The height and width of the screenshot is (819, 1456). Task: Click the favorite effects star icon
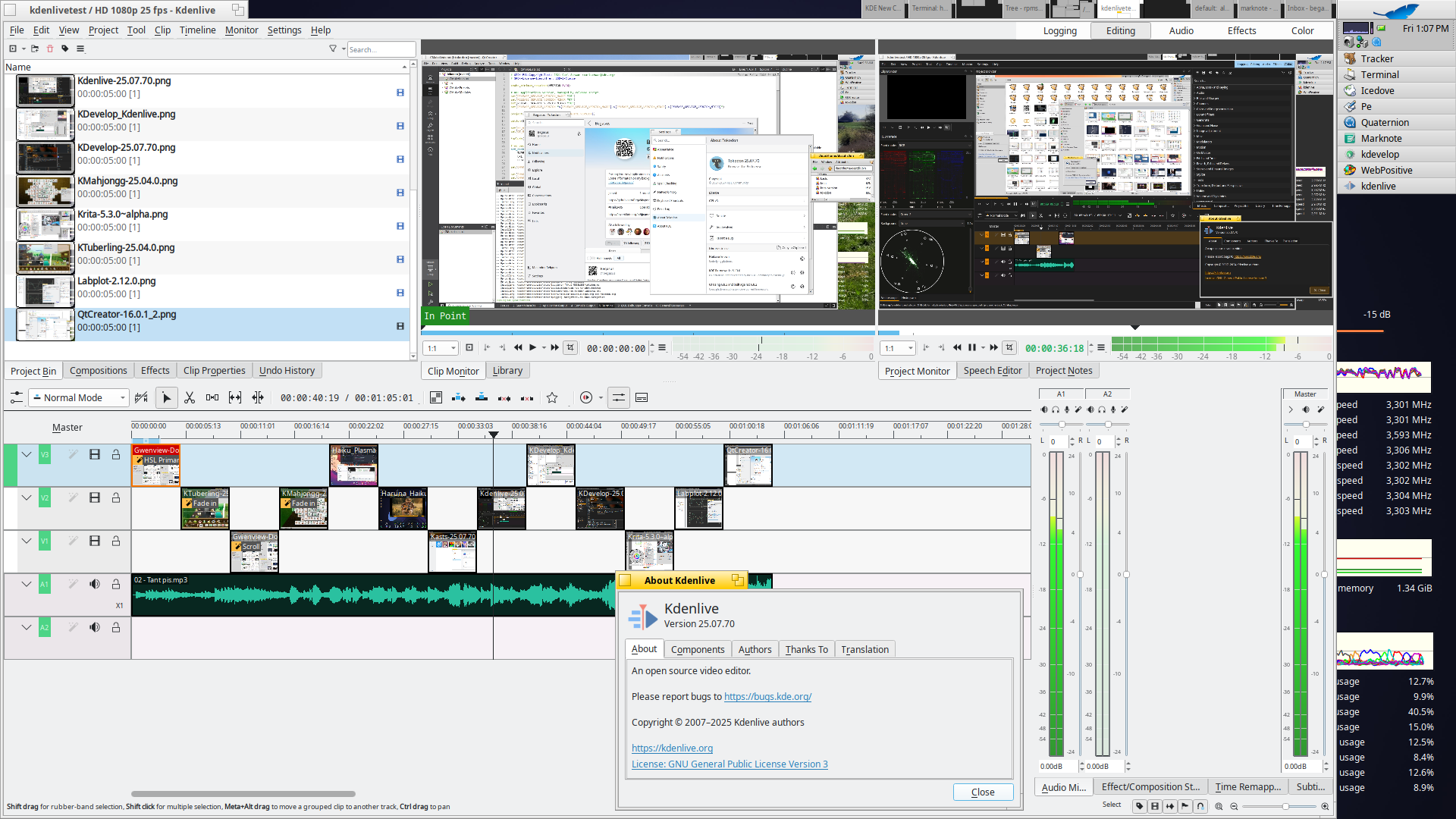point(552,398)
